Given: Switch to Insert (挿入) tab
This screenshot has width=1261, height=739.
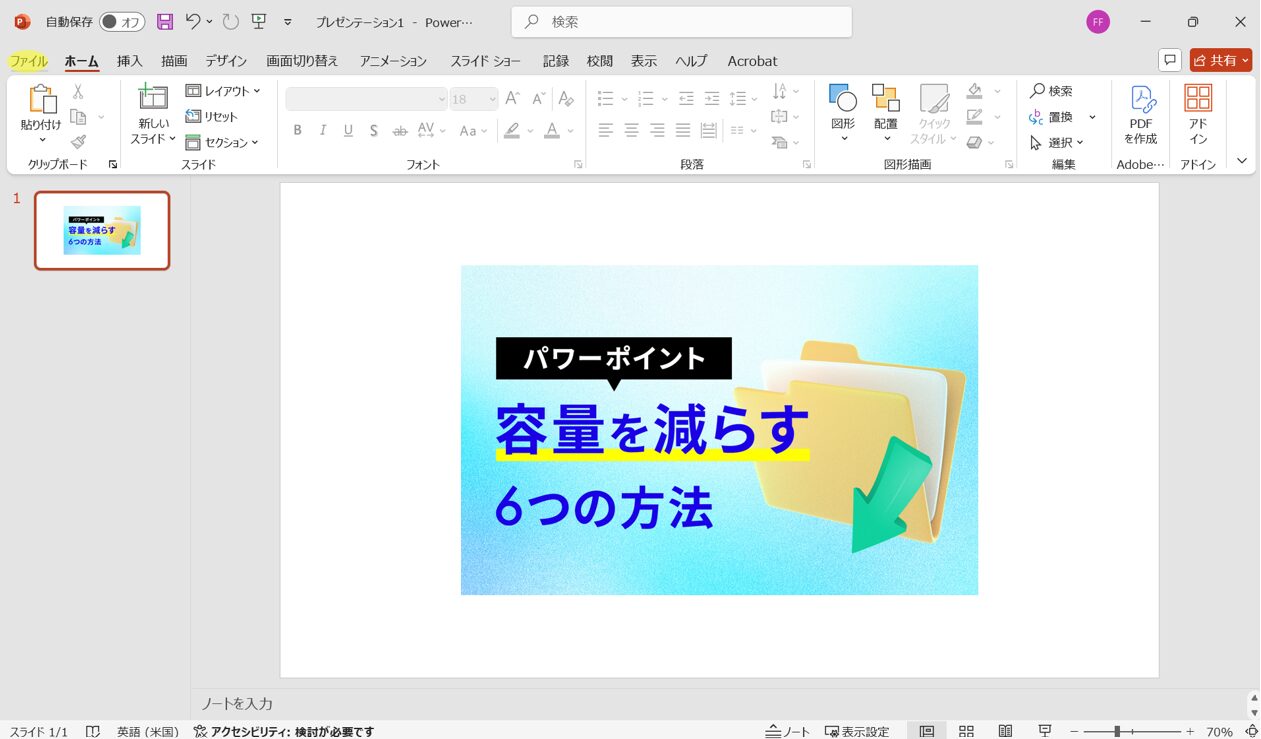Looking at the screenshot, I should 130,61.
